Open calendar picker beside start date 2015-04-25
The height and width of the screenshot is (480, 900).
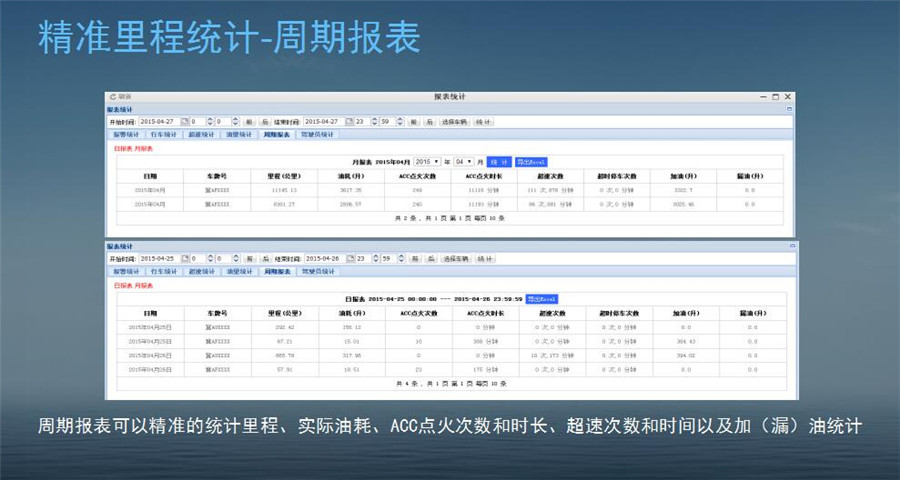pos(184,259)
